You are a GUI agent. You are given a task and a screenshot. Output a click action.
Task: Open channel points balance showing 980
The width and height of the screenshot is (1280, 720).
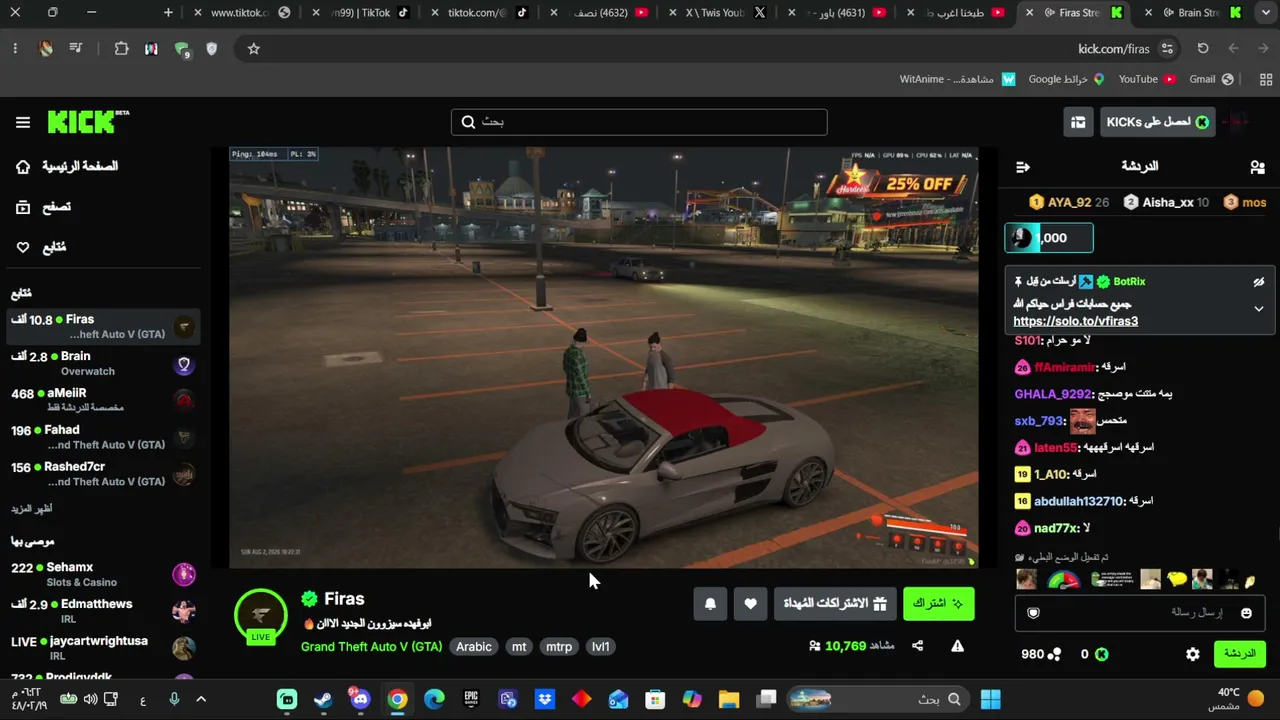coord(1041,654)
